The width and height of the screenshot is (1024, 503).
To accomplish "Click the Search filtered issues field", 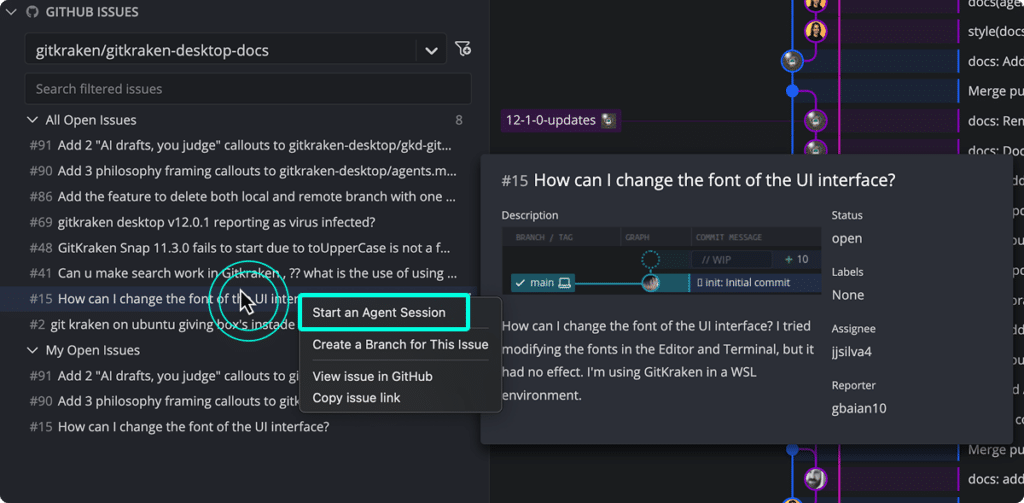I will 248,89.
